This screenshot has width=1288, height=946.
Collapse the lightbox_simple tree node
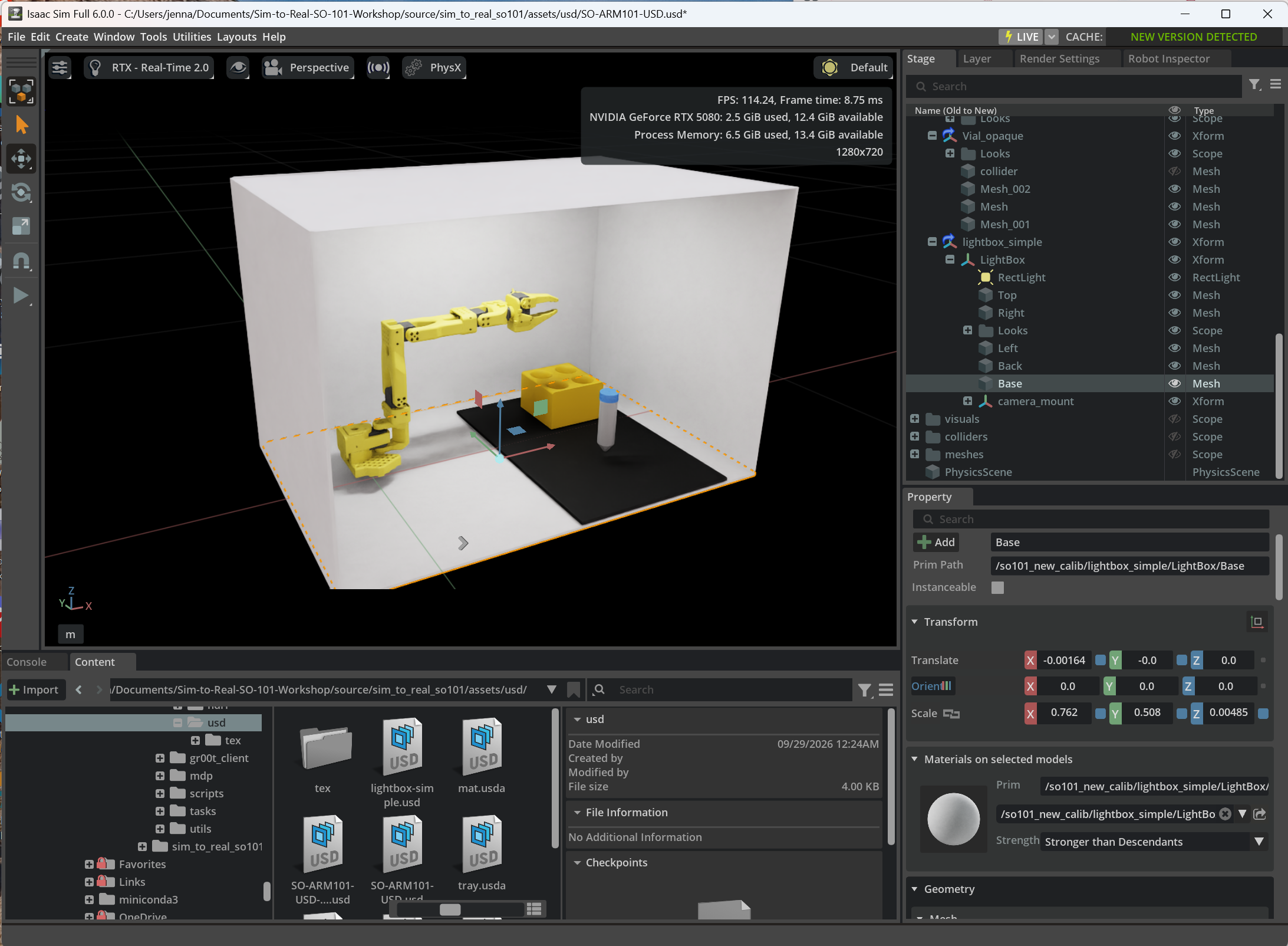[x=932, y=242]
